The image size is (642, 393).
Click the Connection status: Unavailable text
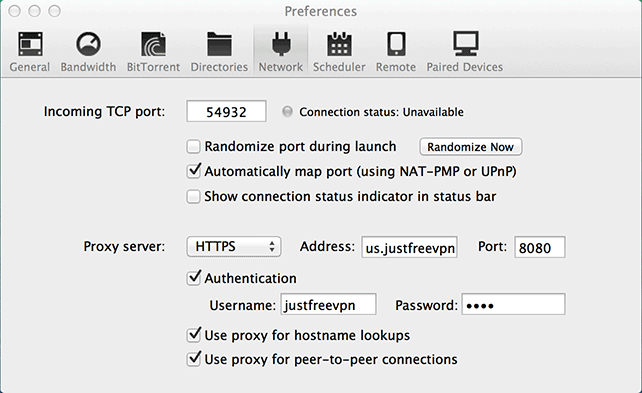(x=381, y=112)
